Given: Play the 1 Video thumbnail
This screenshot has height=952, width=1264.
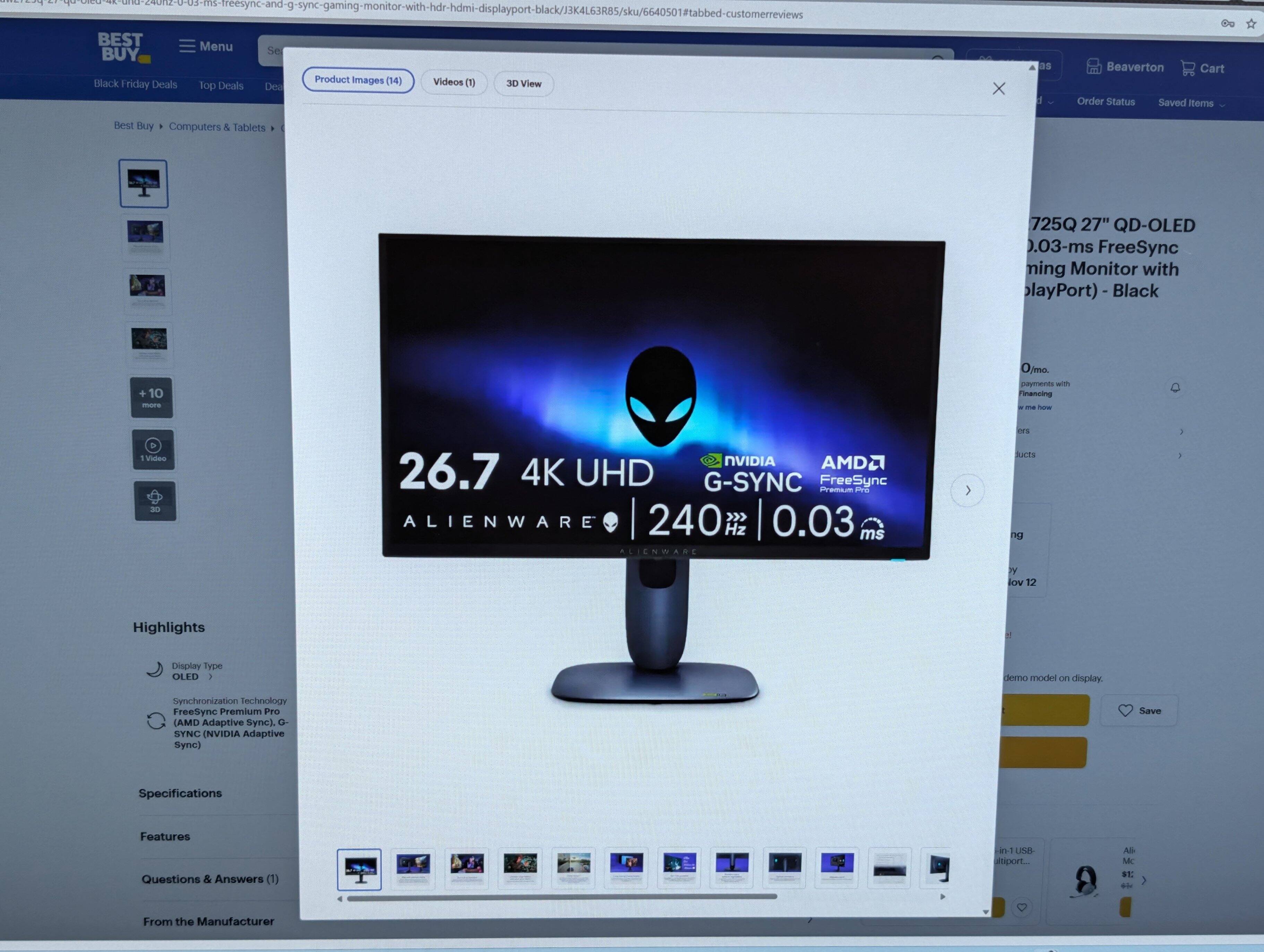Looking at the screenshot, I should tap(153, 449).
